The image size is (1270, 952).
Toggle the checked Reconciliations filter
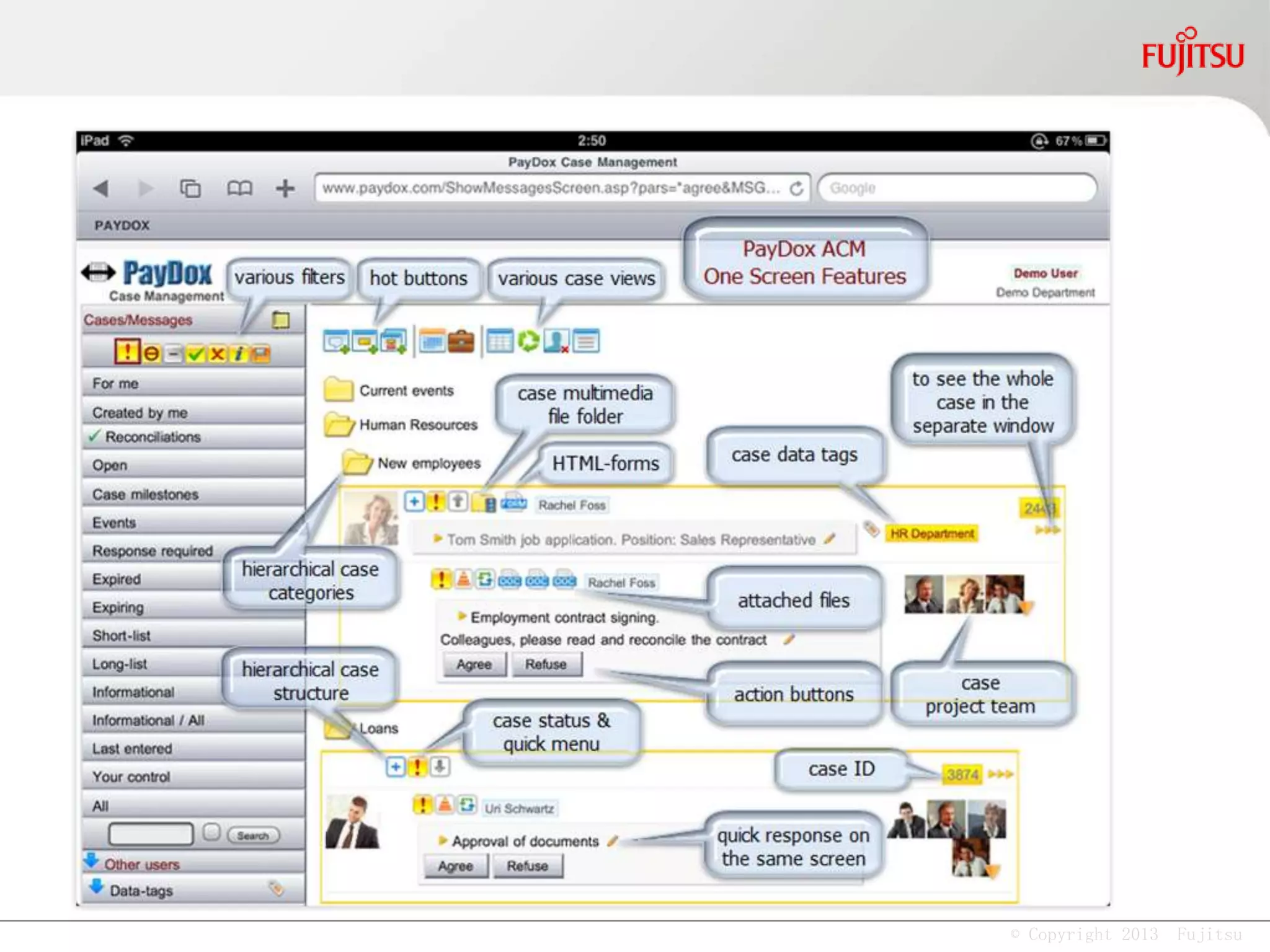(x=153, y=437)
